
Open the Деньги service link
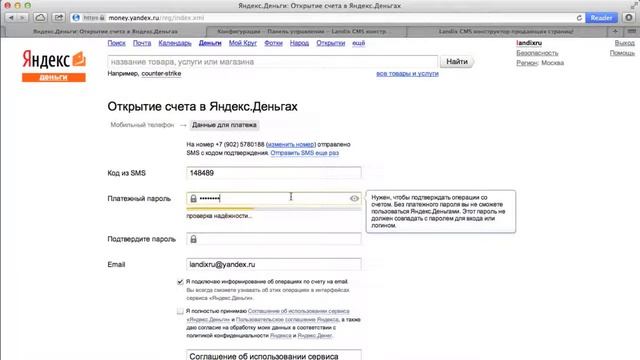(x=210, y=43)
